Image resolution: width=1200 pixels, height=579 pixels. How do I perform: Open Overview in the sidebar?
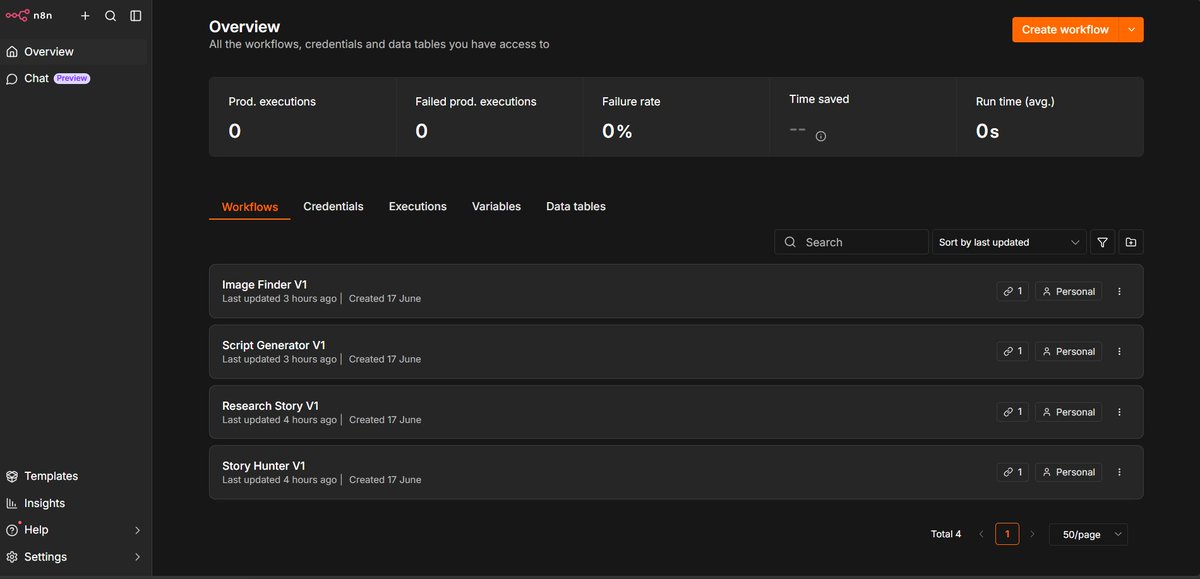tap(75, 51)
